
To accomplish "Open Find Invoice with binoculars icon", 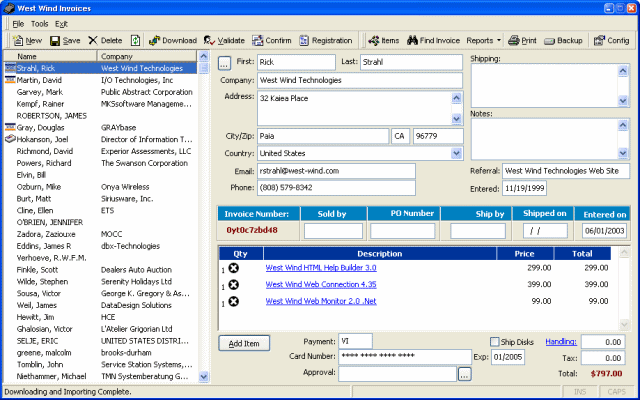I will pos(433,40).
